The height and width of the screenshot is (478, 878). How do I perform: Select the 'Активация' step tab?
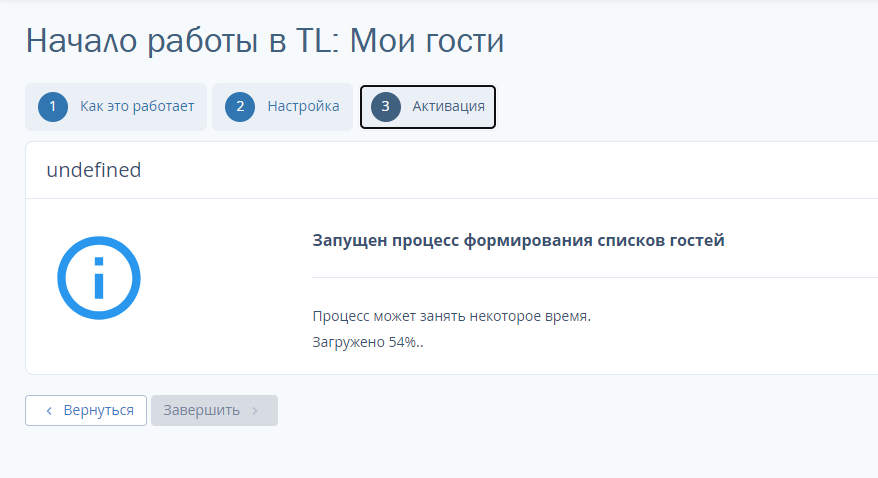click(x=428, y=107)
